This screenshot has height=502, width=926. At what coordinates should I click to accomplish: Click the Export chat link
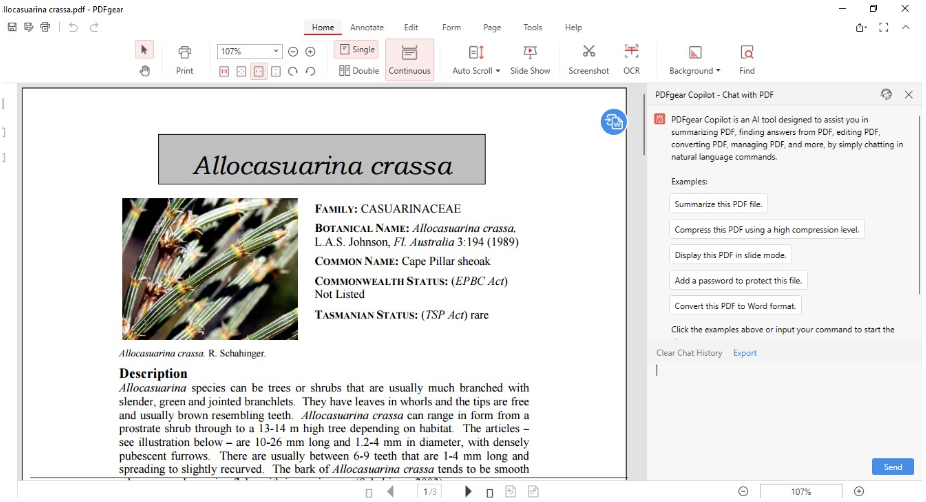click(744, 353)
